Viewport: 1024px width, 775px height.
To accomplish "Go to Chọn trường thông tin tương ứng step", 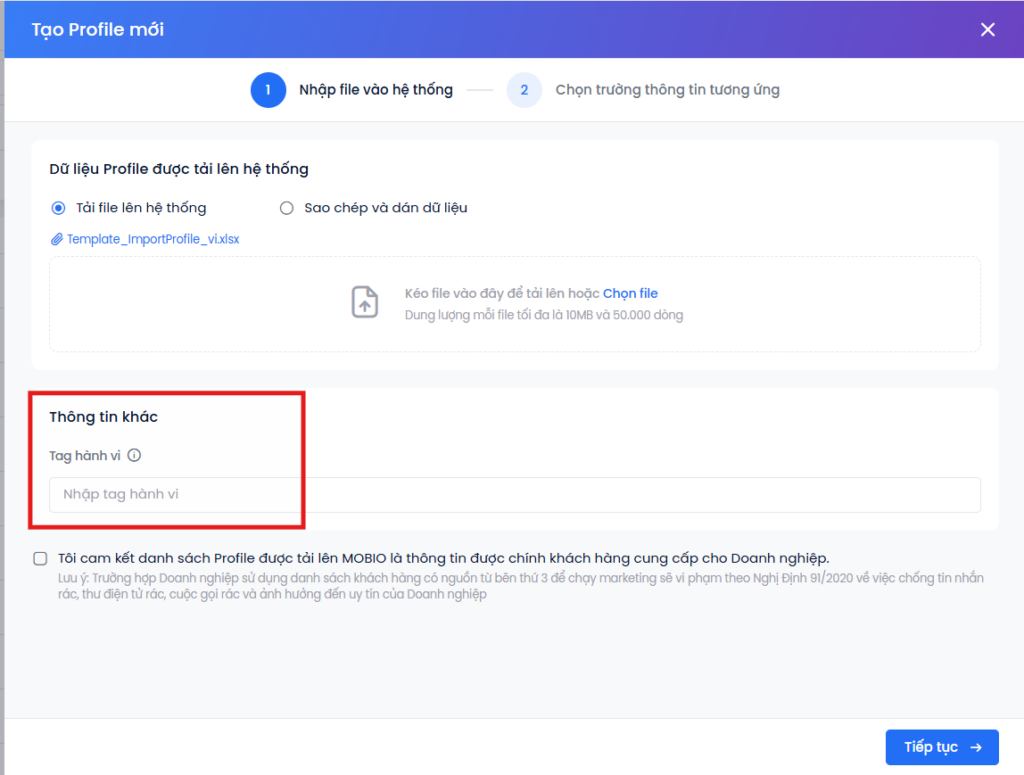I will 667,90.
